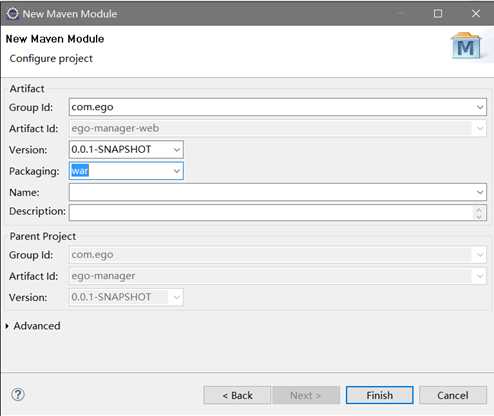494x416 pixels.
Task: Click the Back button
Action: pos(237,395)
